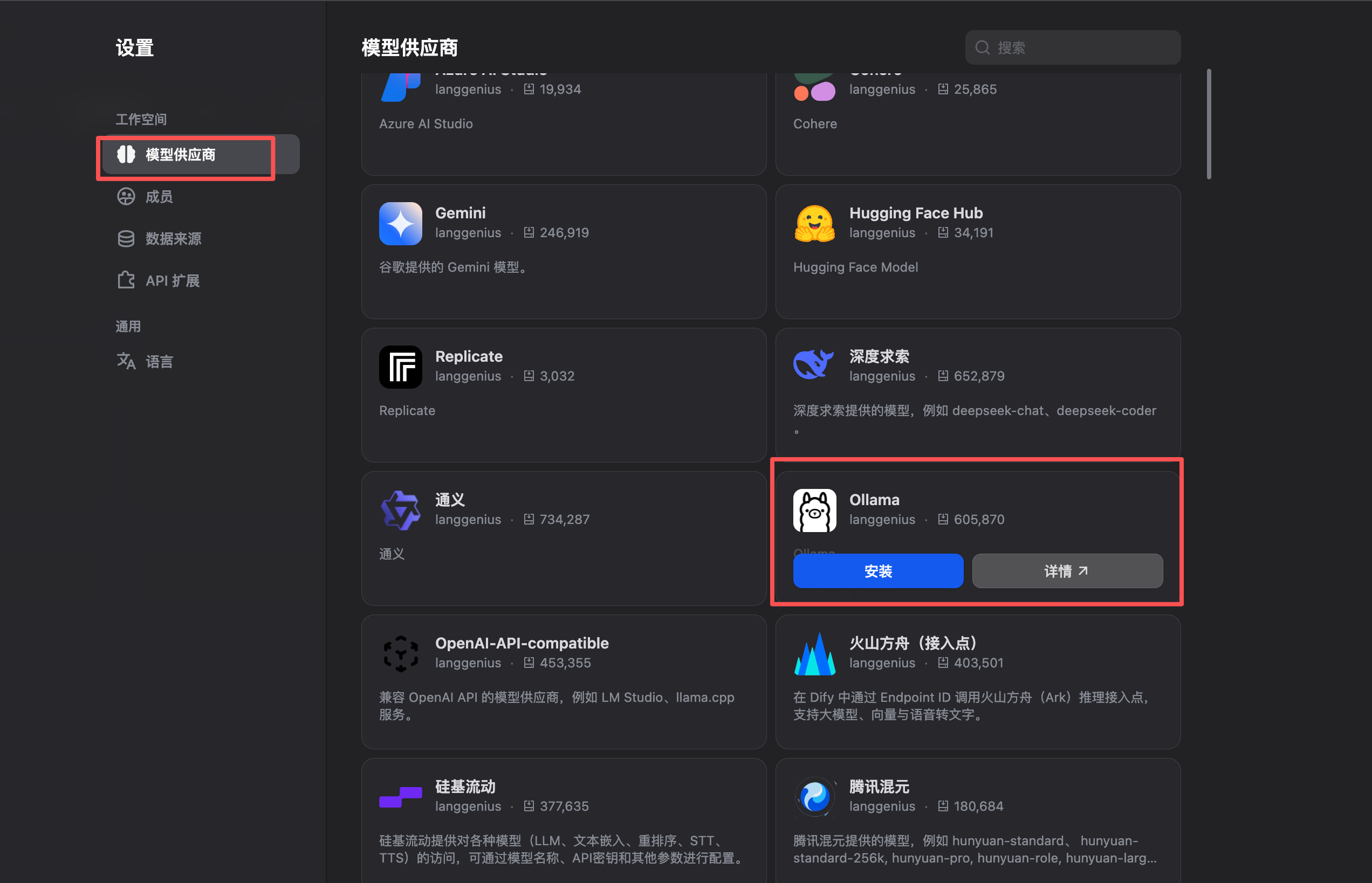
Task: Click the Volcano Ark blue peaks icon
Action: point(814,654)
